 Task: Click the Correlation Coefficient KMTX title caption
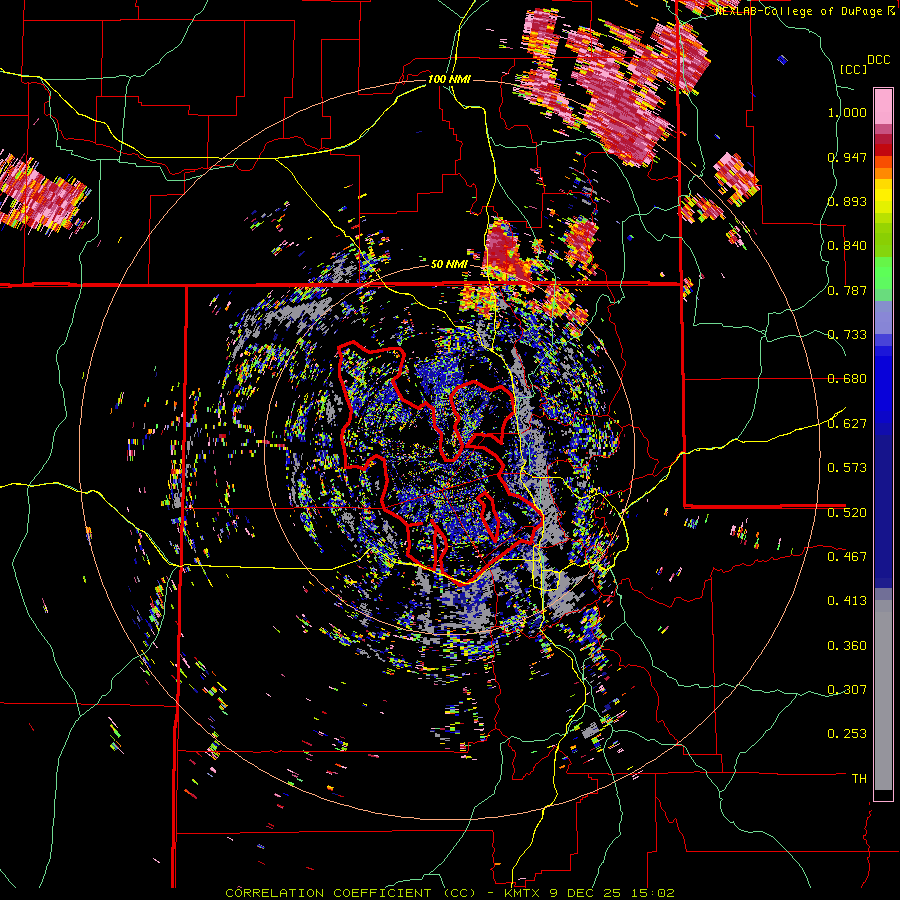tap(449, 893)
